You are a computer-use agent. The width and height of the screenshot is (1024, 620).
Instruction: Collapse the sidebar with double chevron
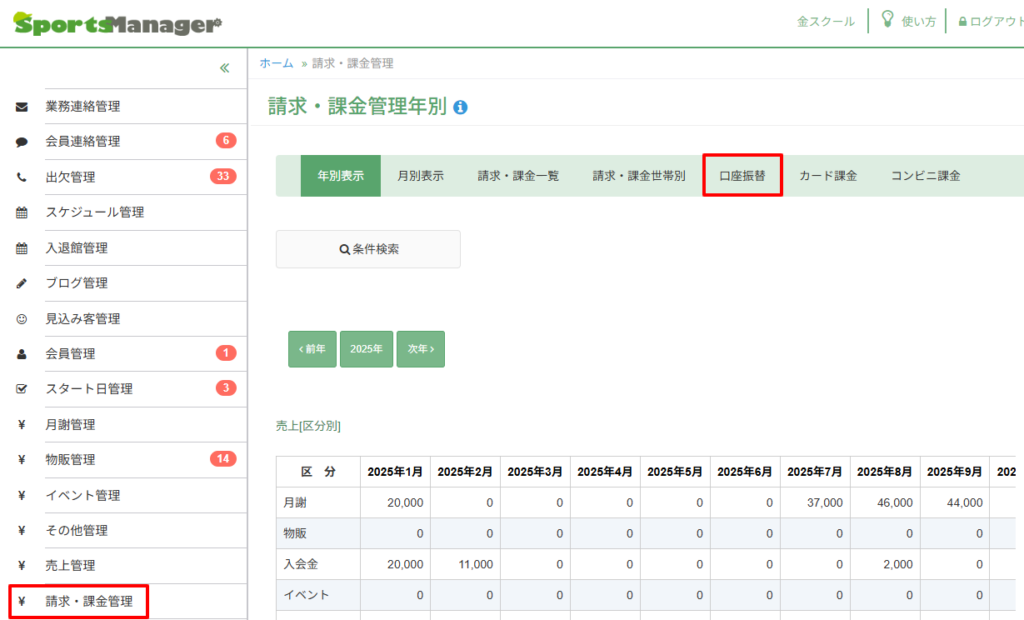tap(224, 68)
